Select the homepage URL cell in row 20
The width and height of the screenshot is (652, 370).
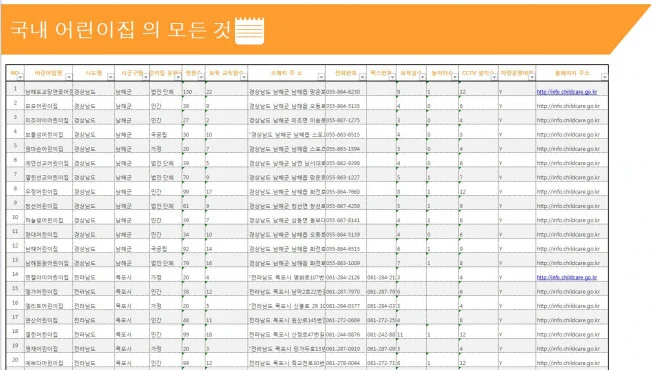[x=572, y=360]
